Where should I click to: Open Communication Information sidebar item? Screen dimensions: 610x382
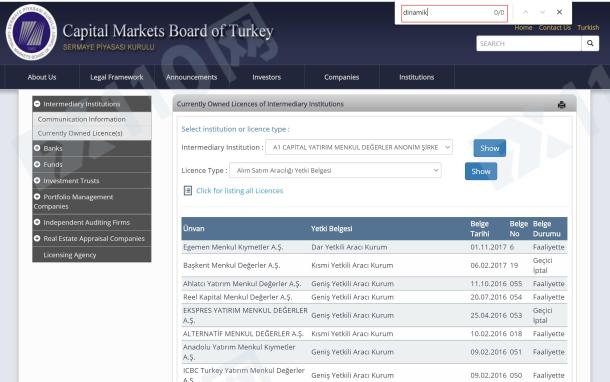[x=82, y=119]
